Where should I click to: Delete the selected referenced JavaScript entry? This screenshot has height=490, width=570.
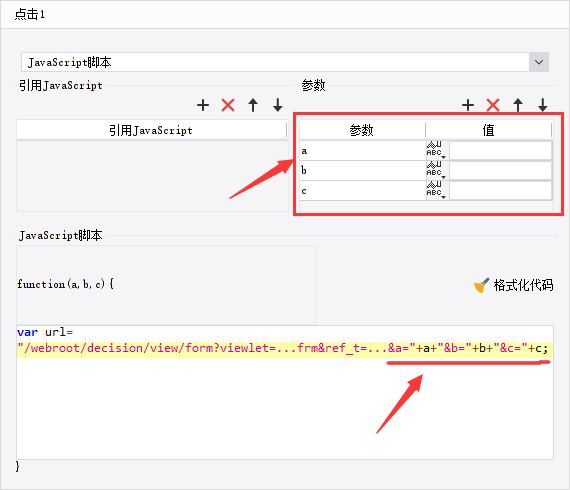click(228, 105)
